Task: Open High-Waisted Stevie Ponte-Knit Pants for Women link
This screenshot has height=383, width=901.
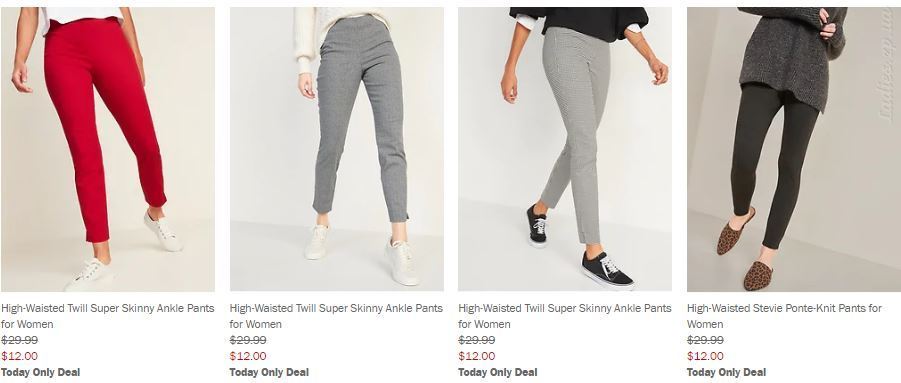Action: tap(784, 316)
